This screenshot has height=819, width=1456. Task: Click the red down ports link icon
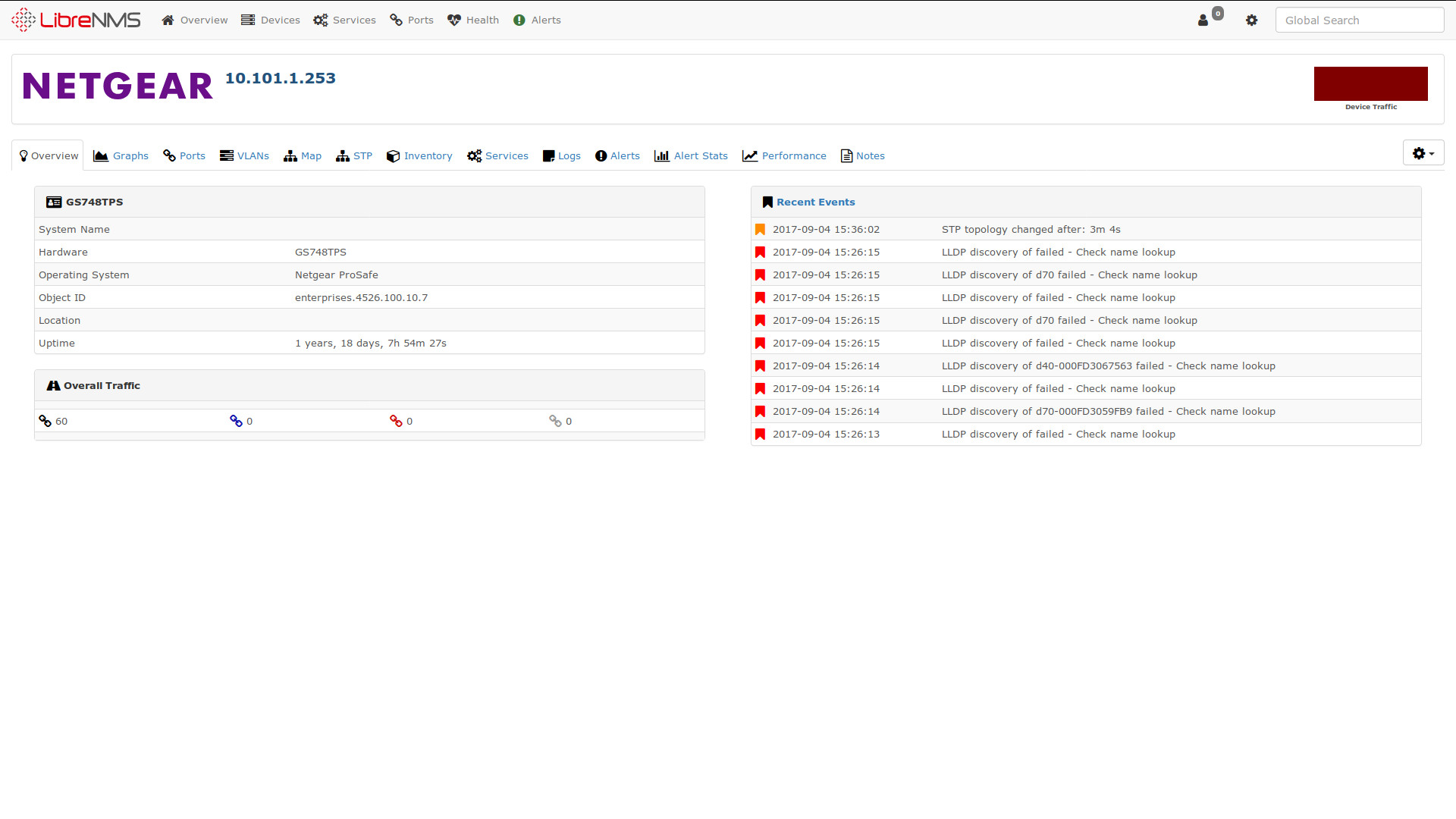pyautogui.click(x=396, y=421)
